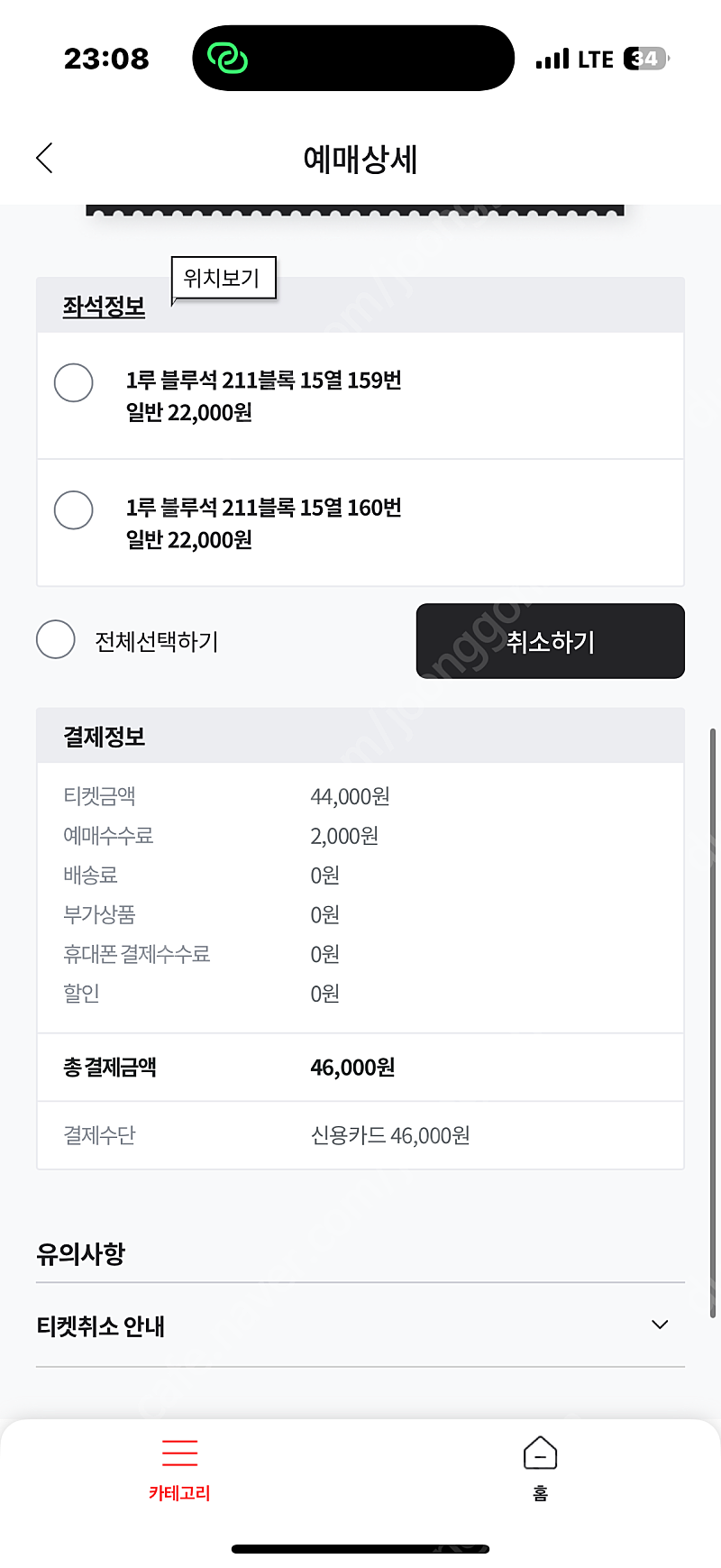
Task: Tap the green link icon in Dynamic Island
Action: (227, 59)
